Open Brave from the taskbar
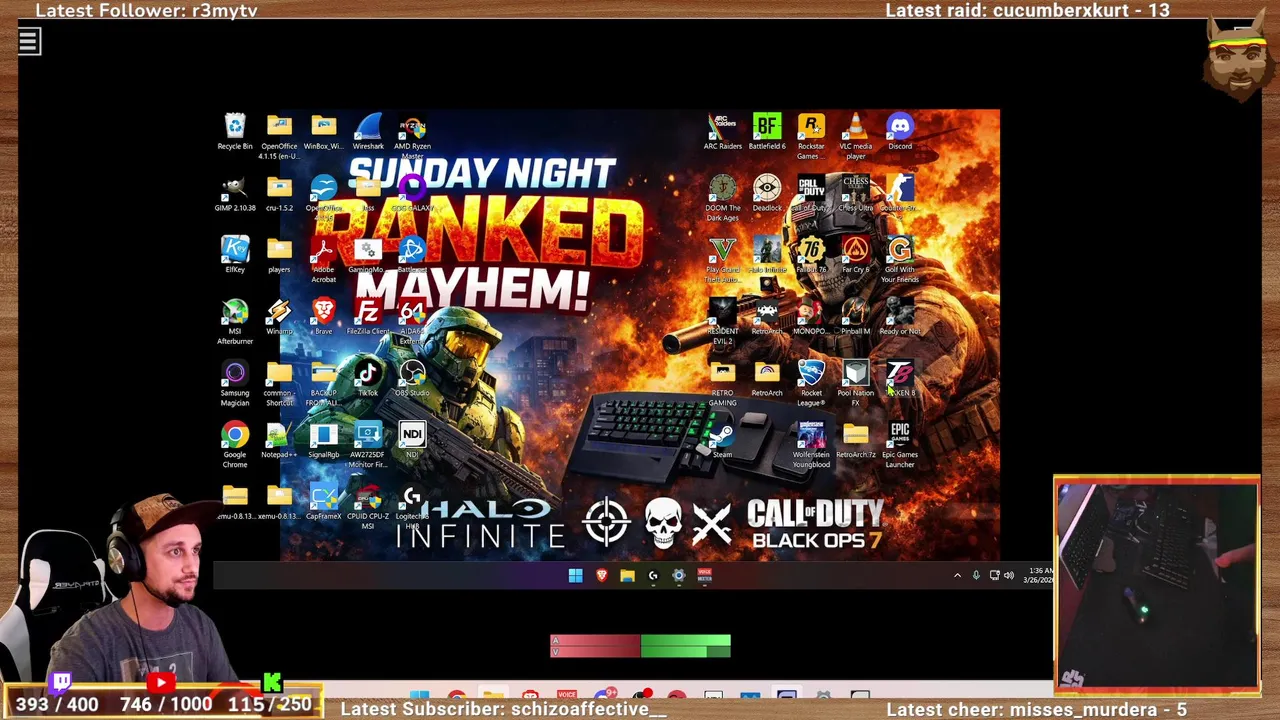Viewport: 1280px width, 720px height. pos(601,575)
